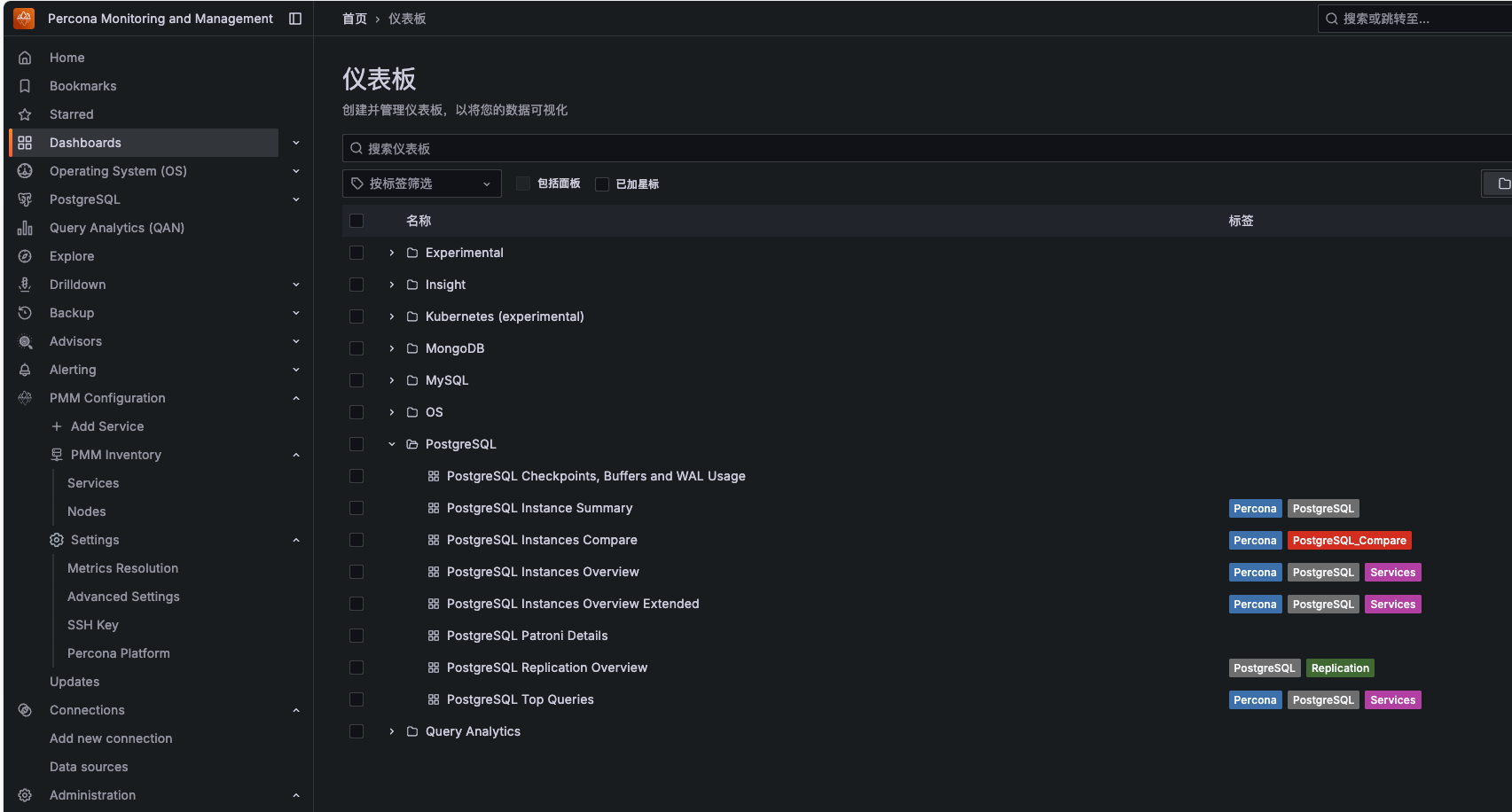Click the PostgreSQL elephant icon in sidebar

tap(25, 199)
